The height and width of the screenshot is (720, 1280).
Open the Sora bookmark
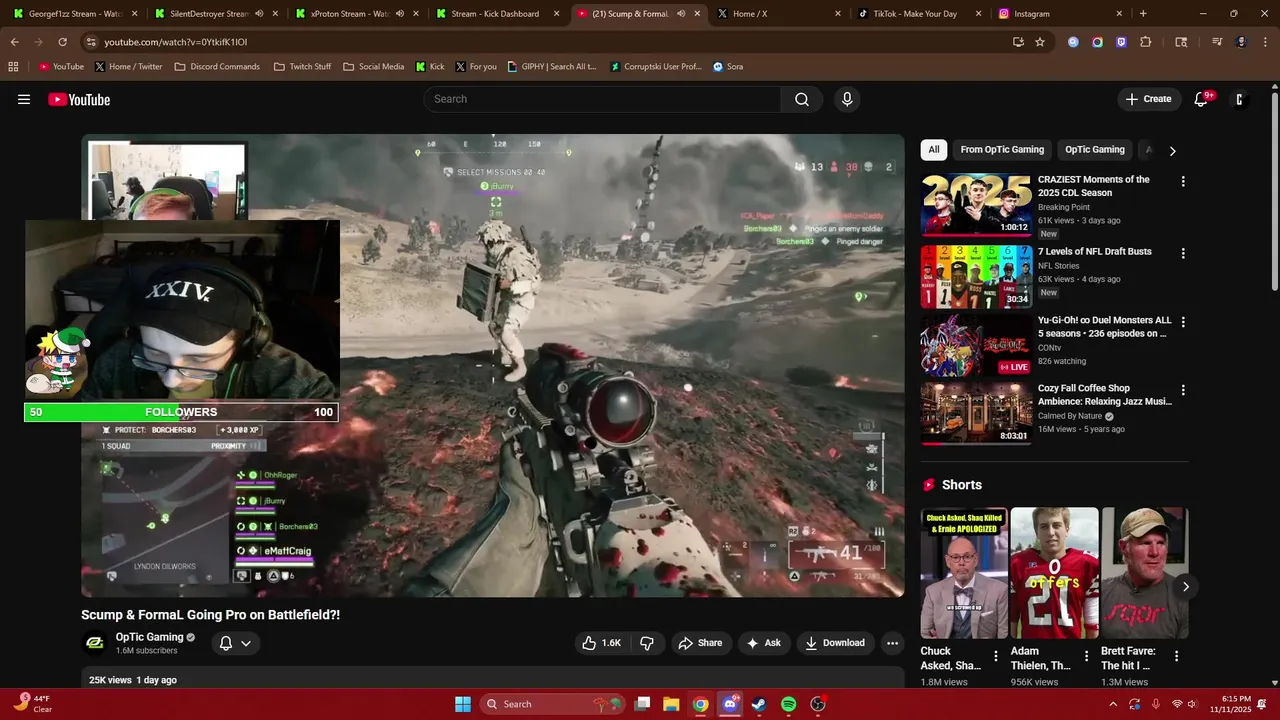727,67
